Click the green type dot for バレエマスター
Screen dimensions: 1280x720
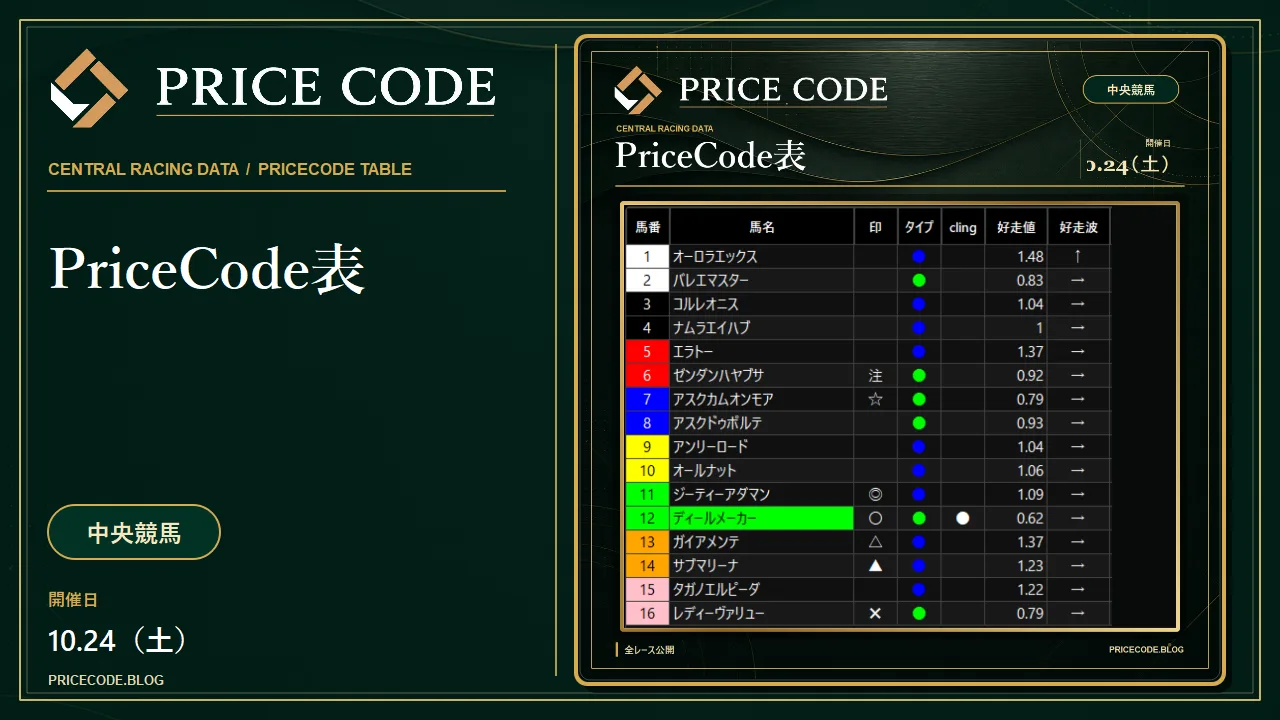click(x=919, y=281)
